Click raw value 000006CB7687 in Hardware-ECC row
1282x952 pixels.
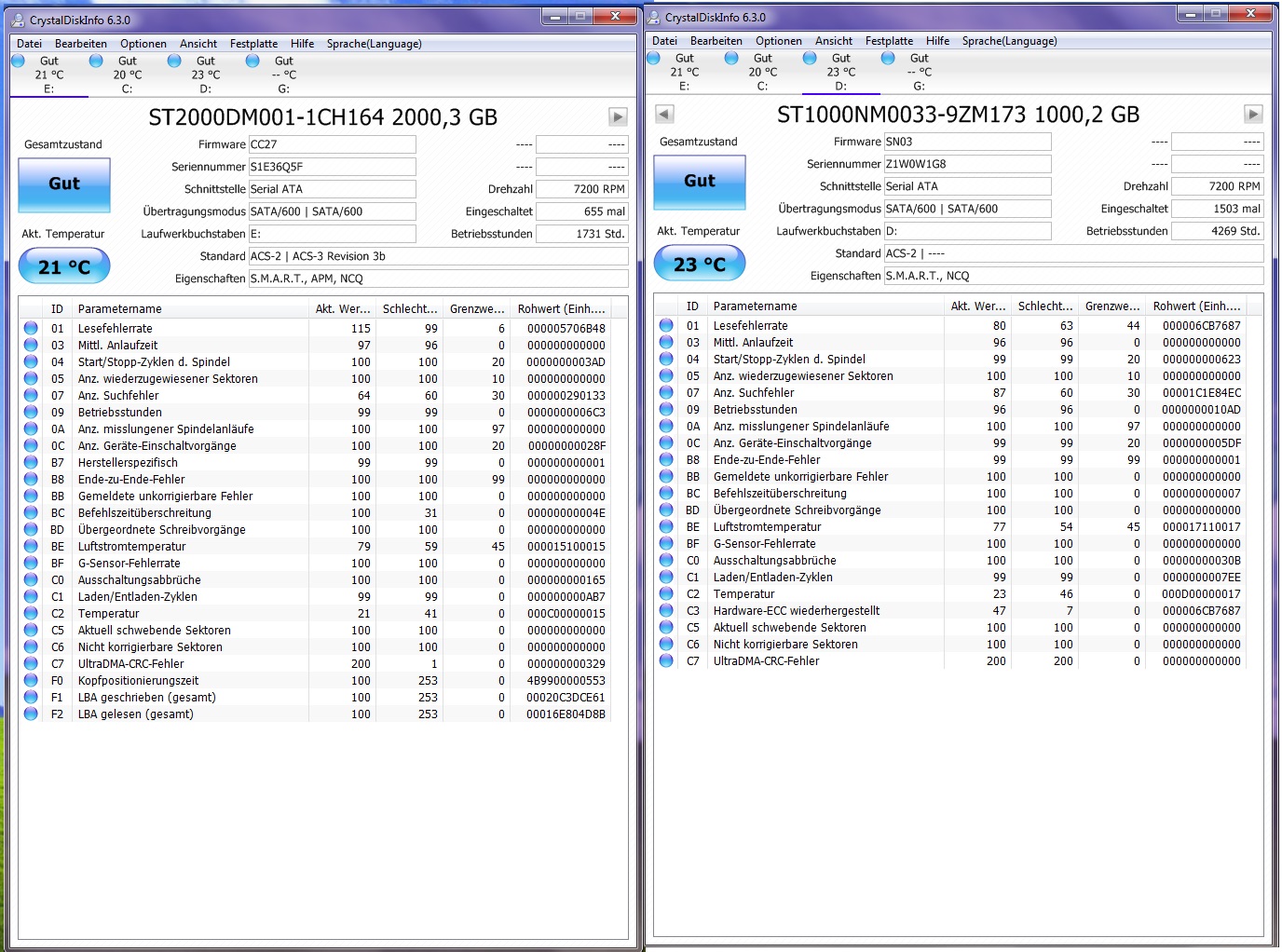pyautogui.click(x=1201, y=610)
